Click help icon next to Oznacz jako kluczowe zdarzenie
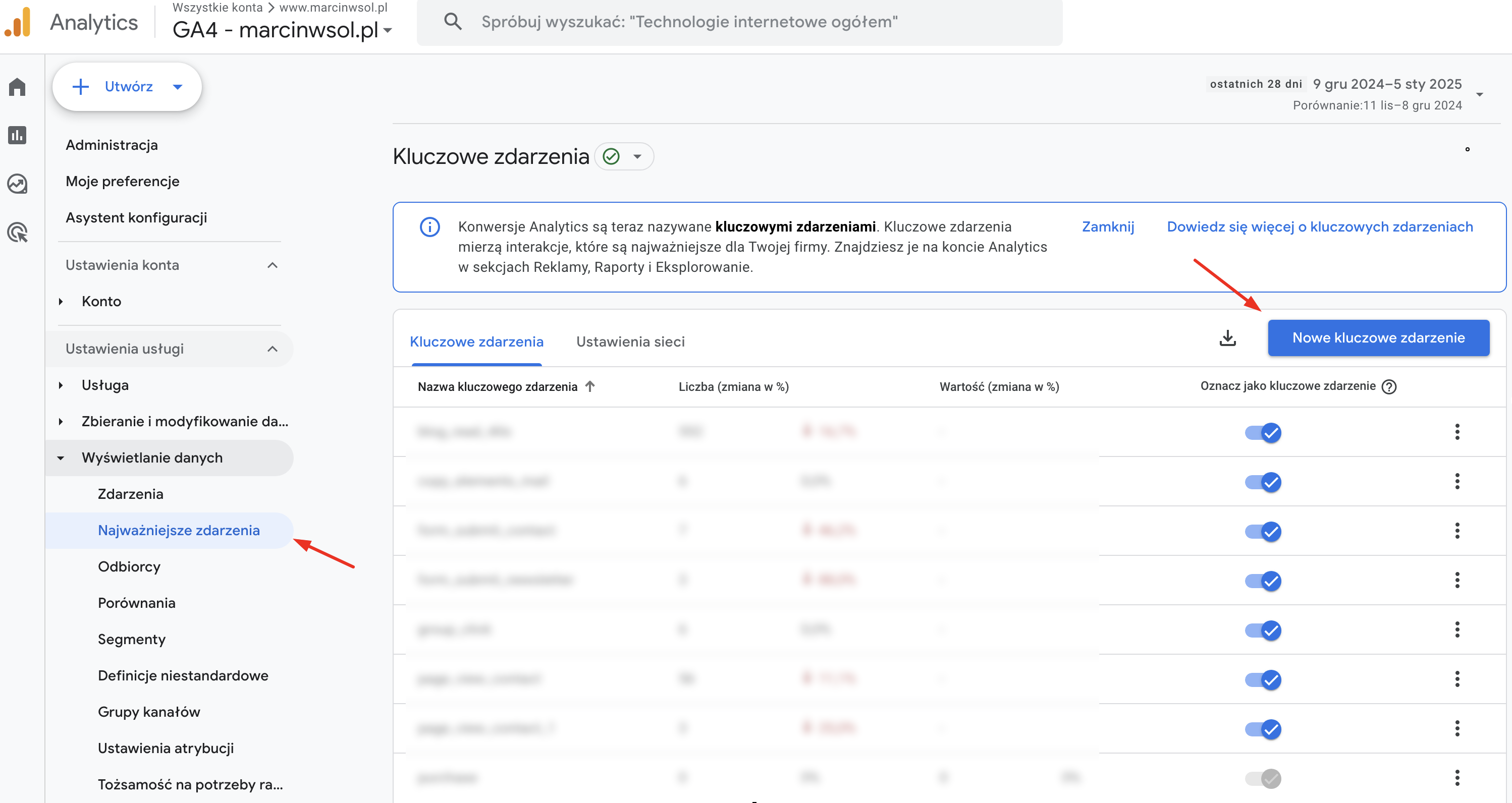 (1389, 386)
